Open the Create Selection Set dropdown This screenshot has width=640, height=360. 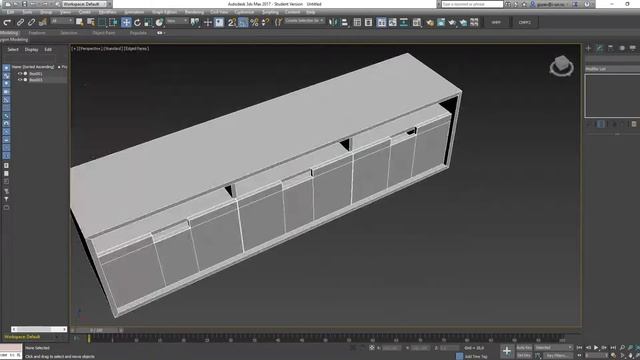(304, 20)
